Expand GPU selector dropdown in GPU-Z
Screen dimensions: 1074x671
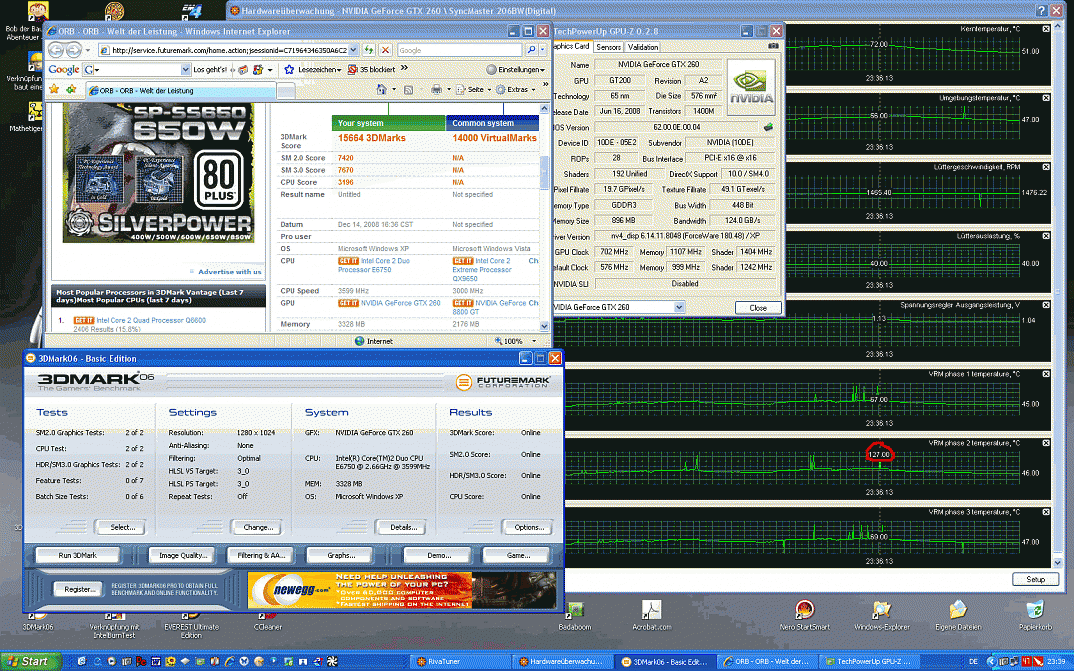[x=679, y=307]
